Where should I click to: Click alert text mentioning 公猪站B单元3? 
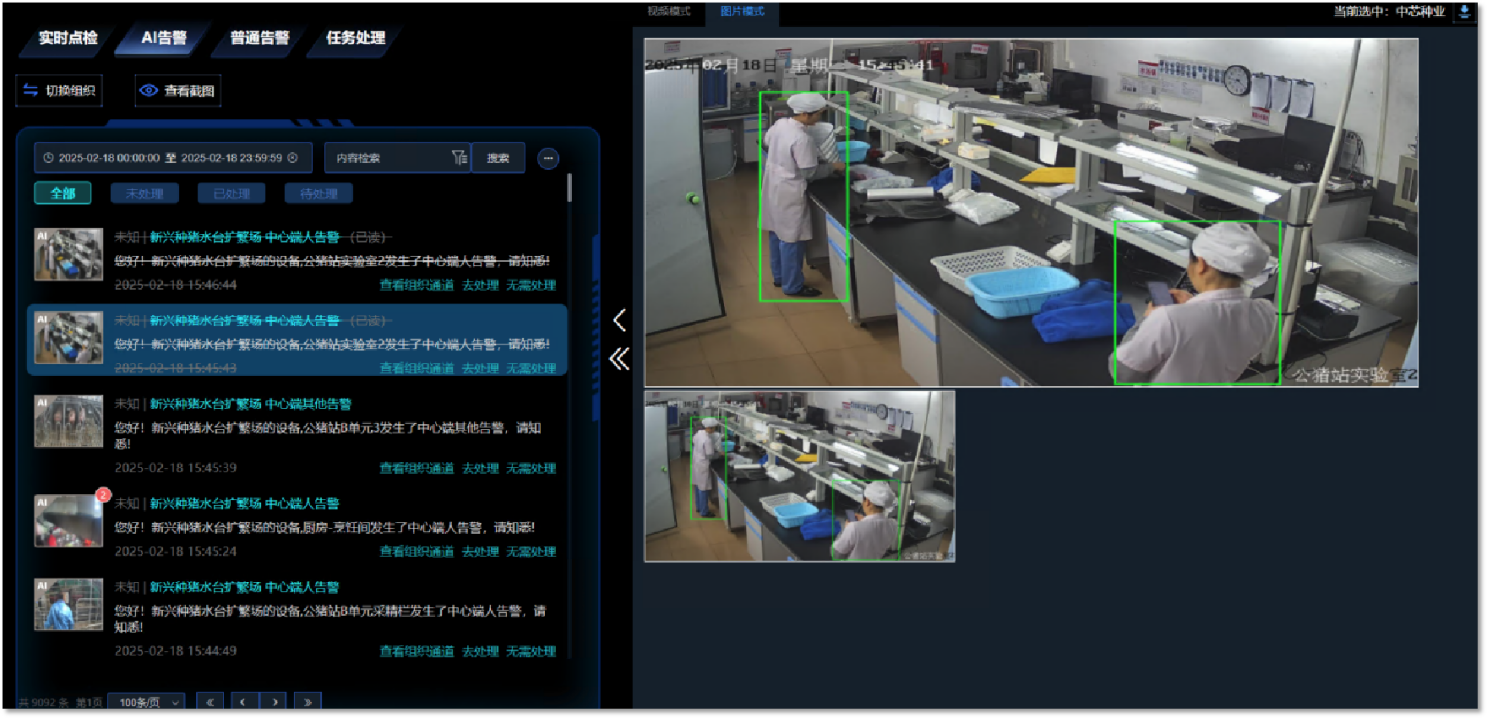tap(328, 435)
